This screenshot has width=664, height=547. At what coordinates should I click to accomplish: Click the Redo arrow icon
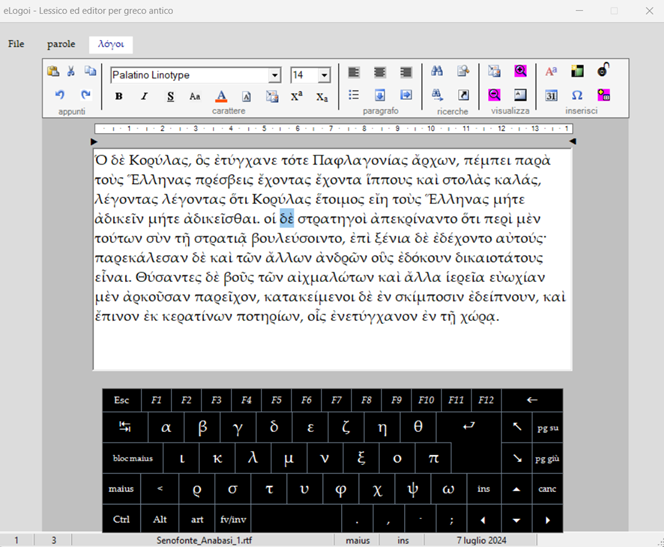86,95
